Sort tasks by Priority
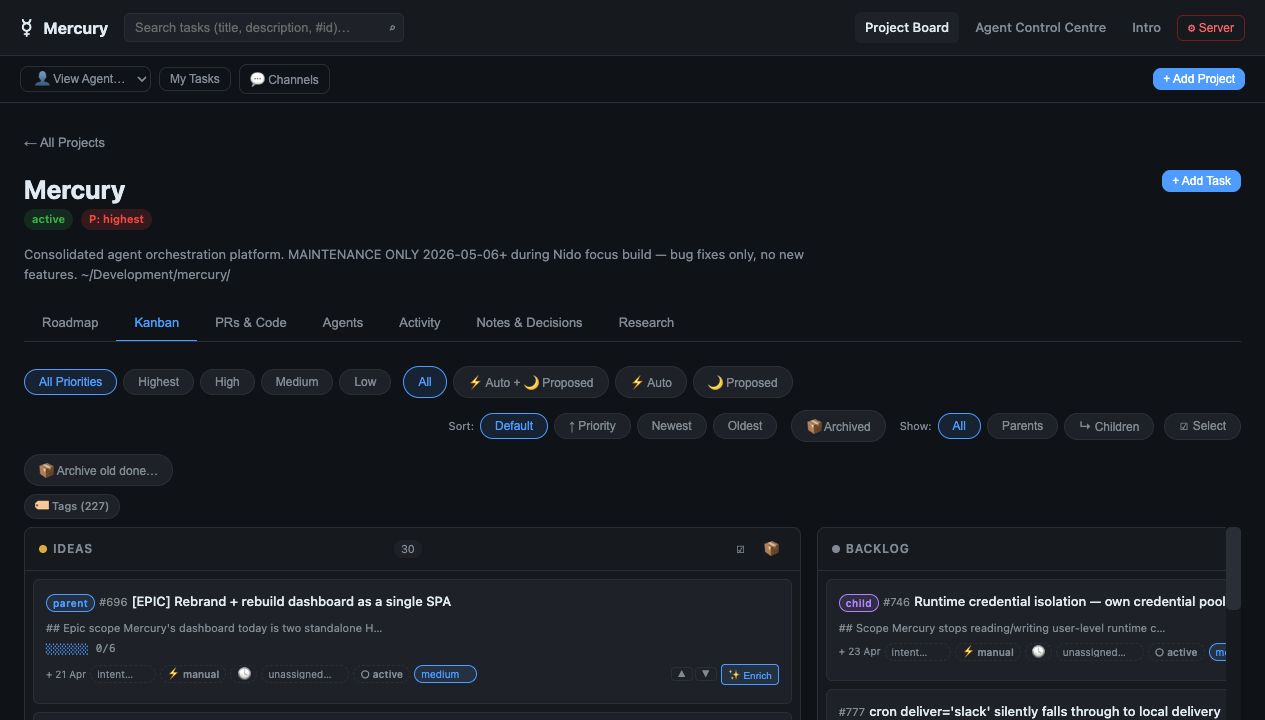This screenshot has height=720, width=1265. 592,426
